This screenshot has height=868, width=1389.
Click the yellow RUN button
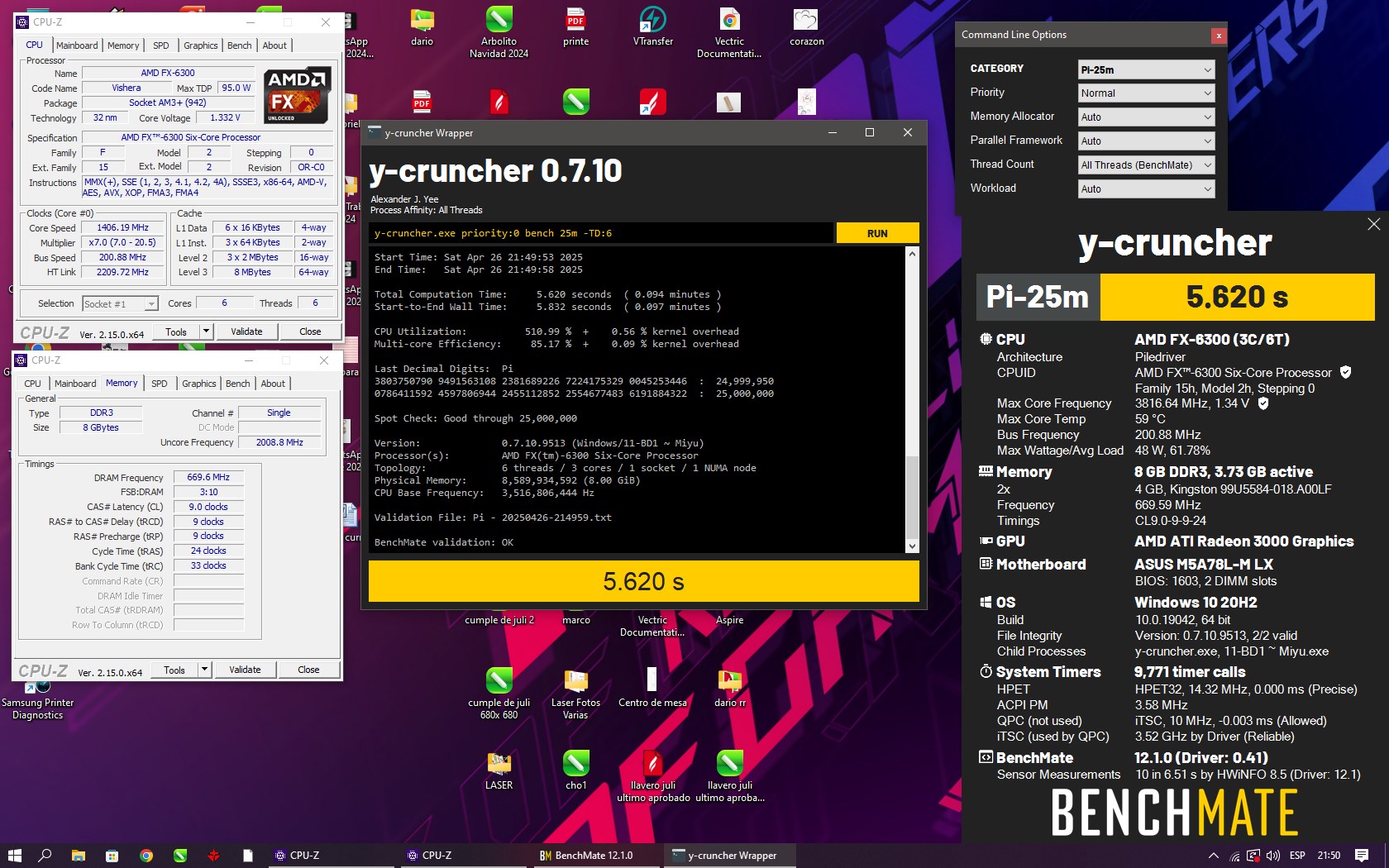coord(877,234)
